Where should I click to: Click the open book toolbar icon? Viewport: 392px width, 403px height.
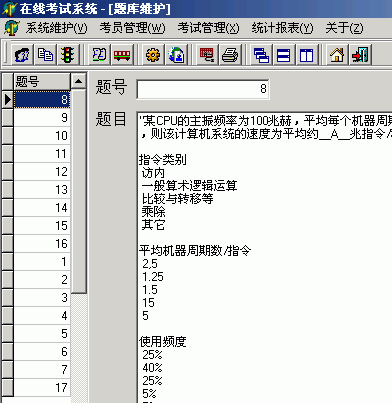point(99,54)
